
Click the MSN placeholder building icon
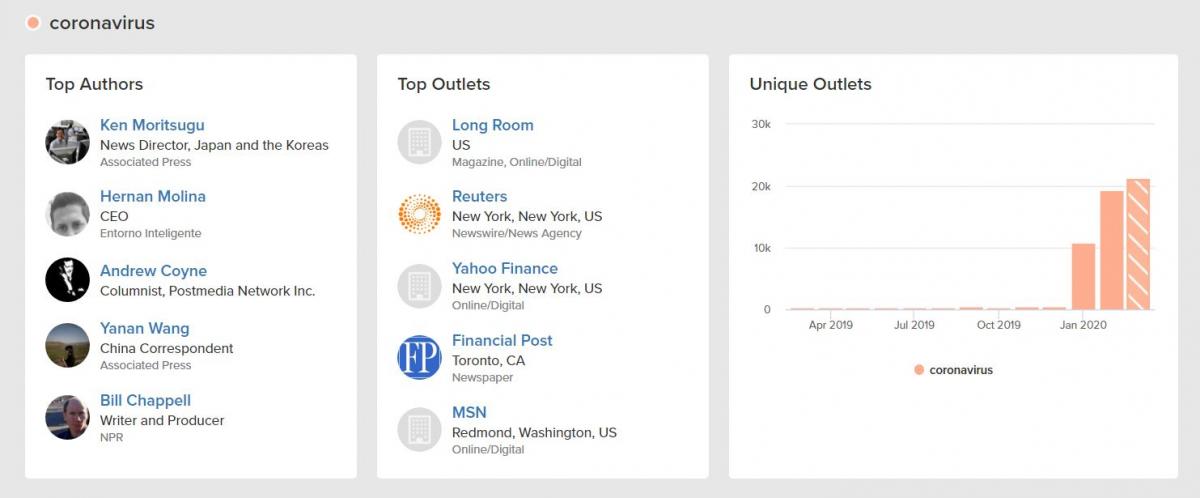(419, 430)
